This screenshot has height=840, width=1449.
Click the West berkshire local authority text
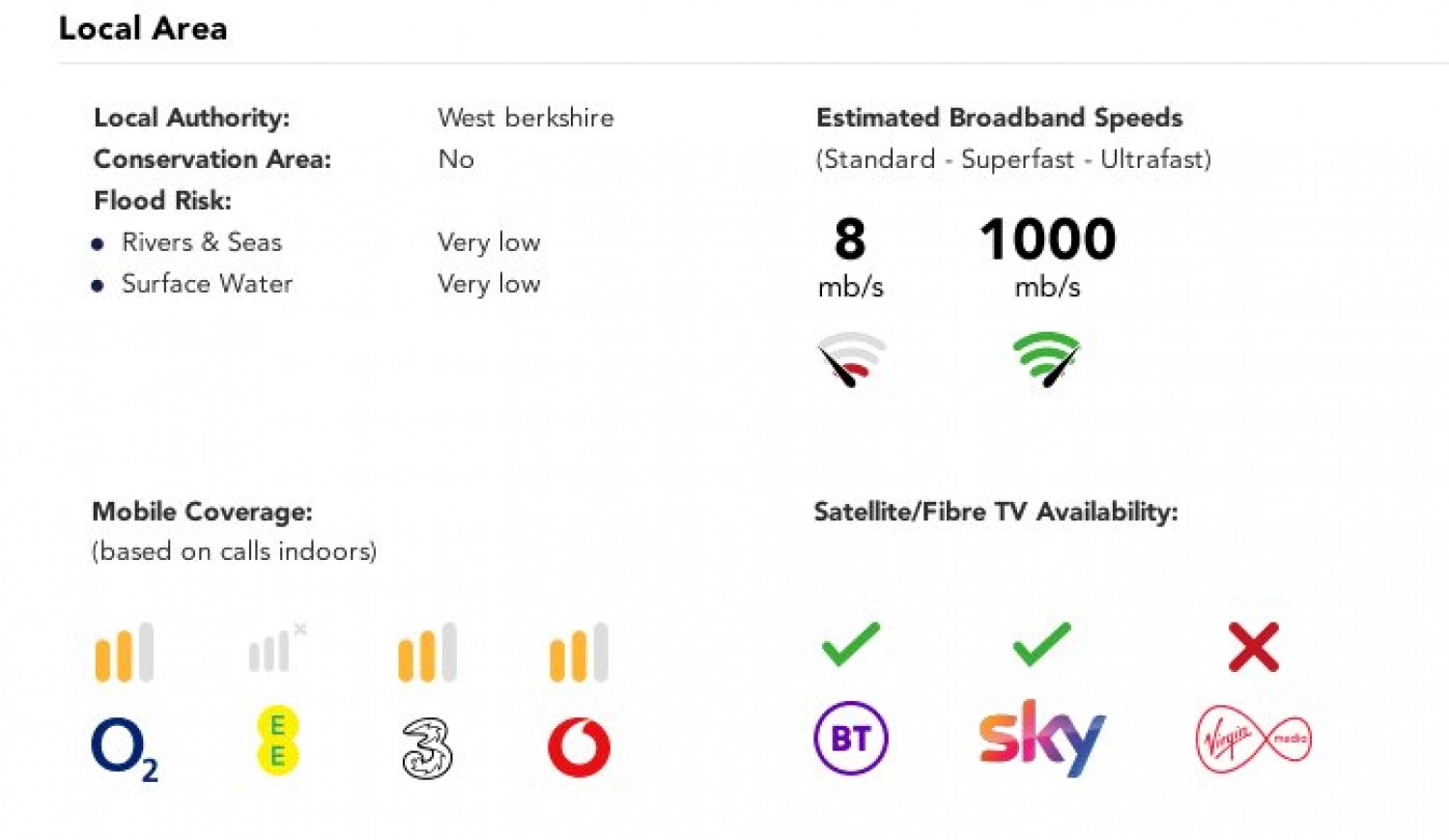pos(526,118)
